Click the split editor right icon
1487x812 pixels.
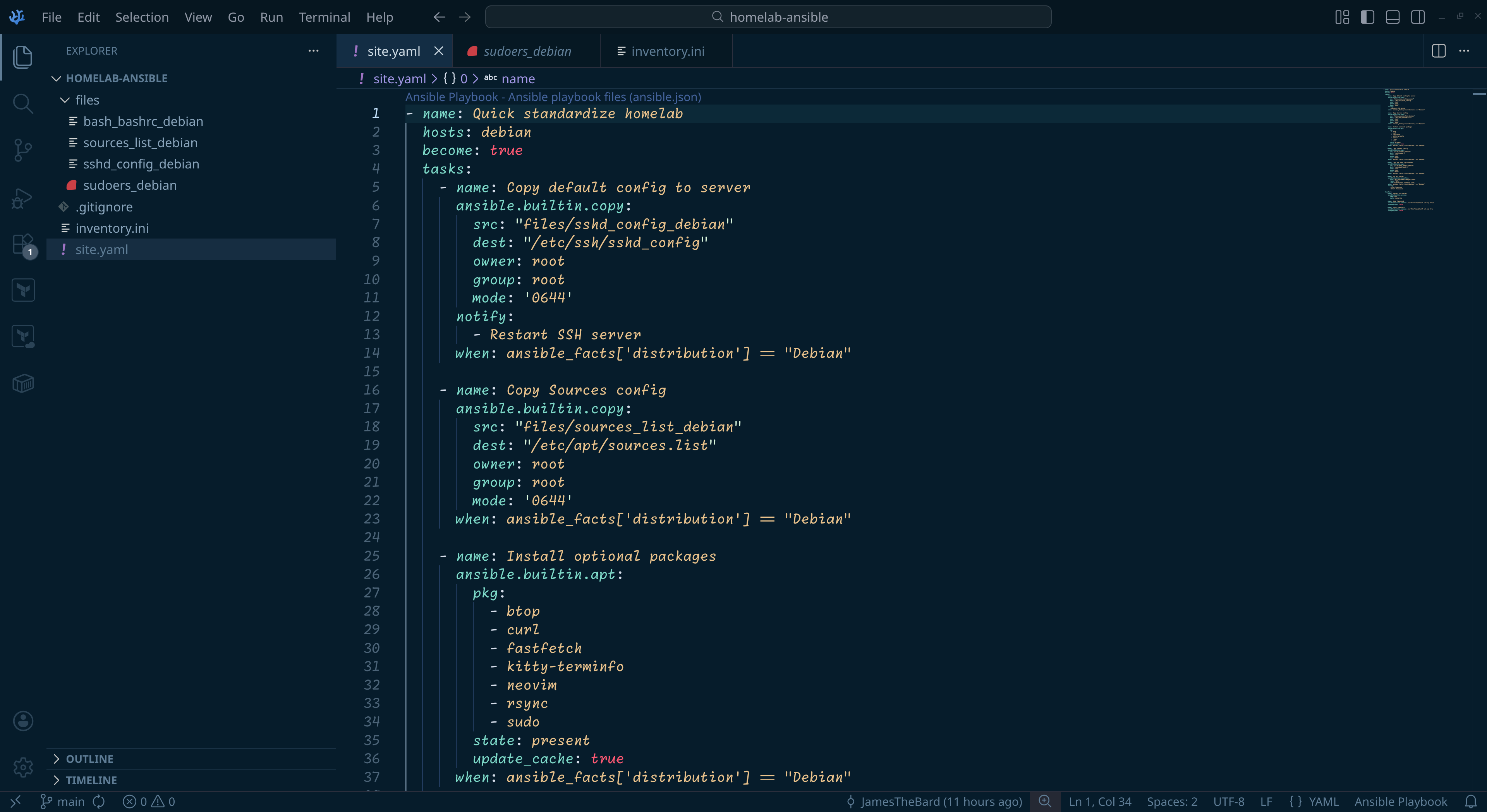tap(1439, 51)
